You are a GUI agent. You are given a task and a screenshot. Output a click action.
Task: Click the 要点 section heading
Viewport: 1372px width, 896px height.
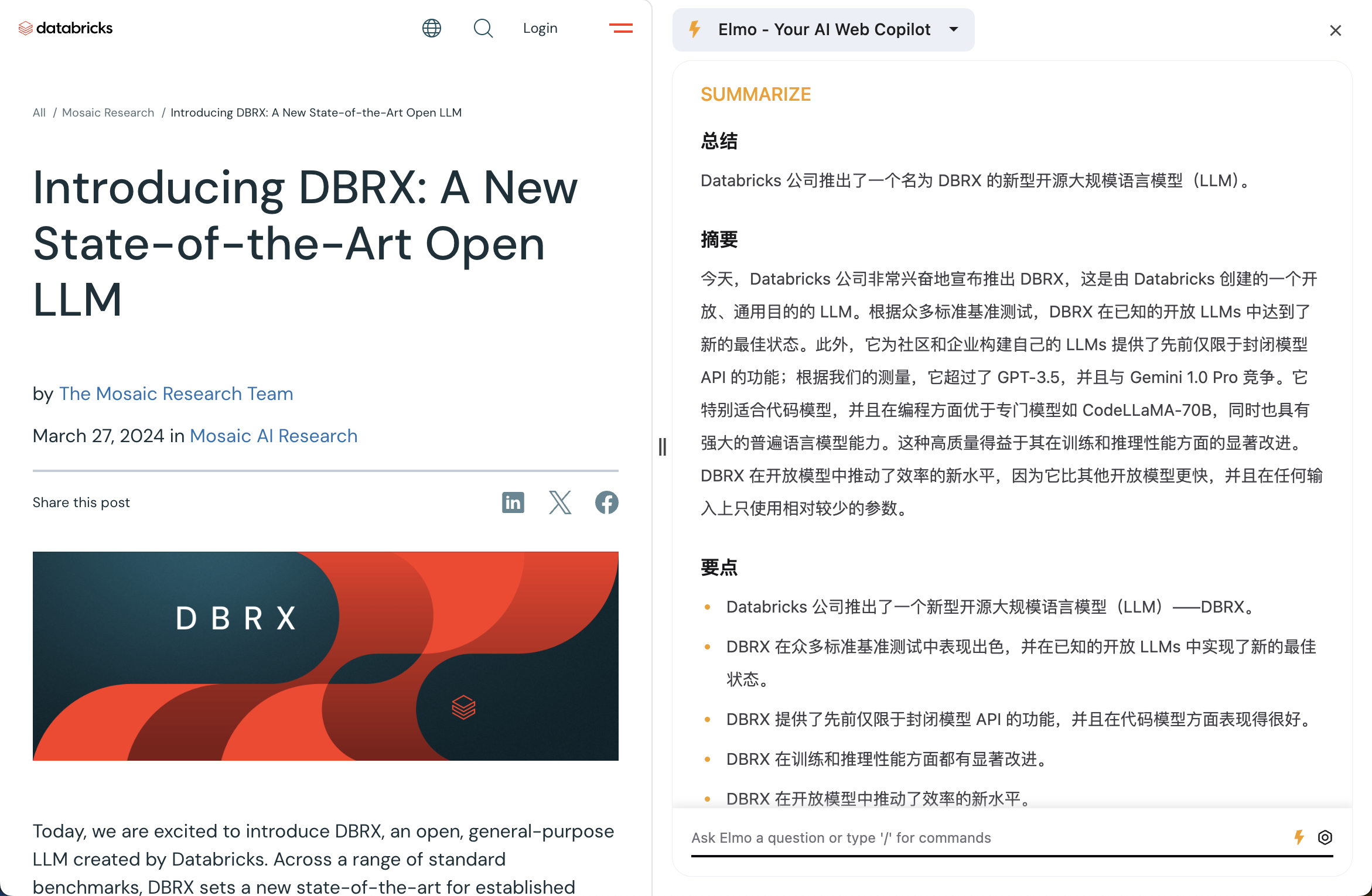pos(719,567)
